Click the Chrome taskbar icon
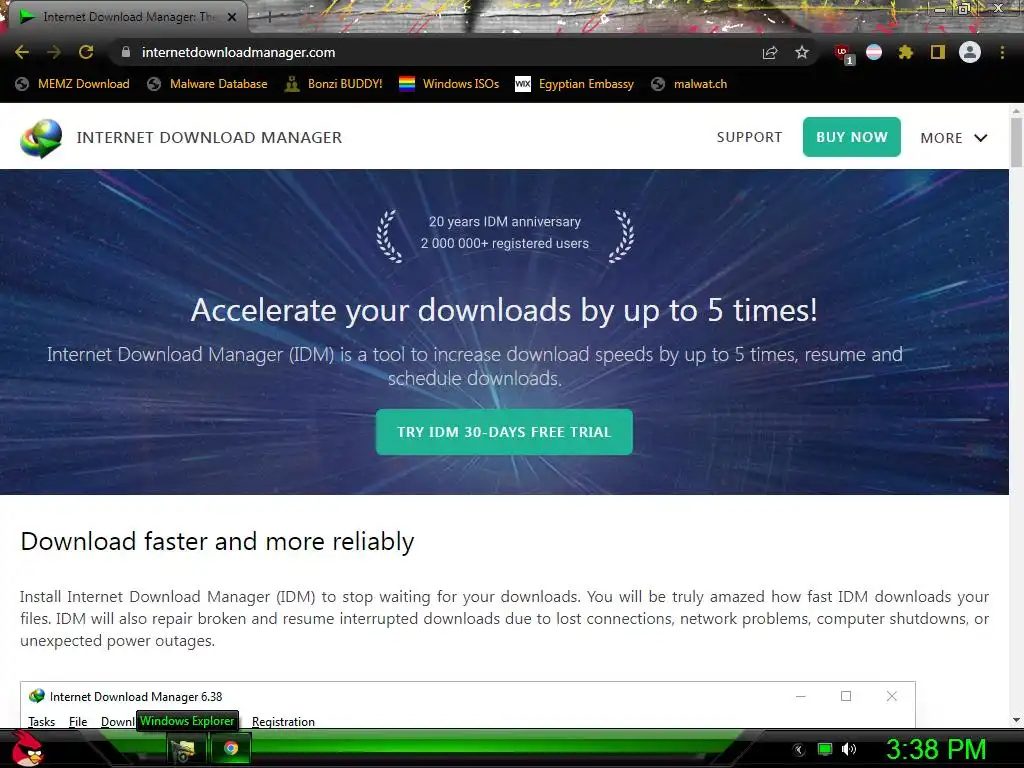 pos(231,748)
